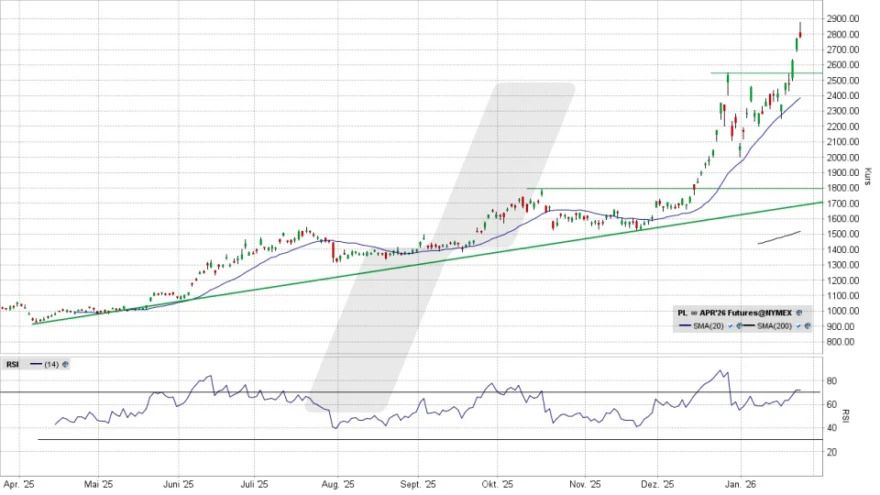
Task: Click the Juli '25 label on time axis
Action: coord(254,483)
